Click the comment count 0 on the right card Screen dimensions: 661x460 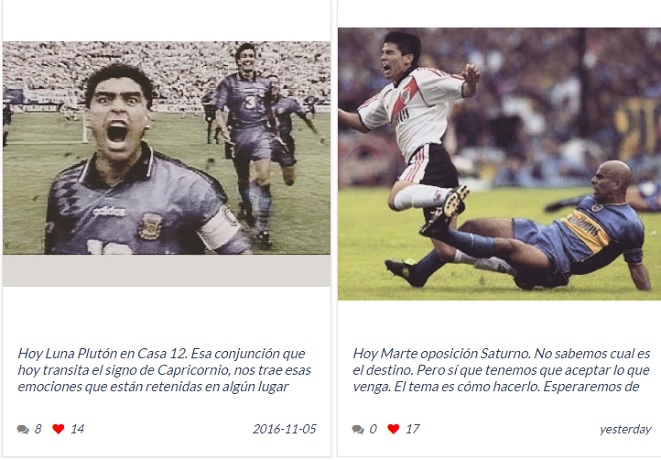pos(373,429)
